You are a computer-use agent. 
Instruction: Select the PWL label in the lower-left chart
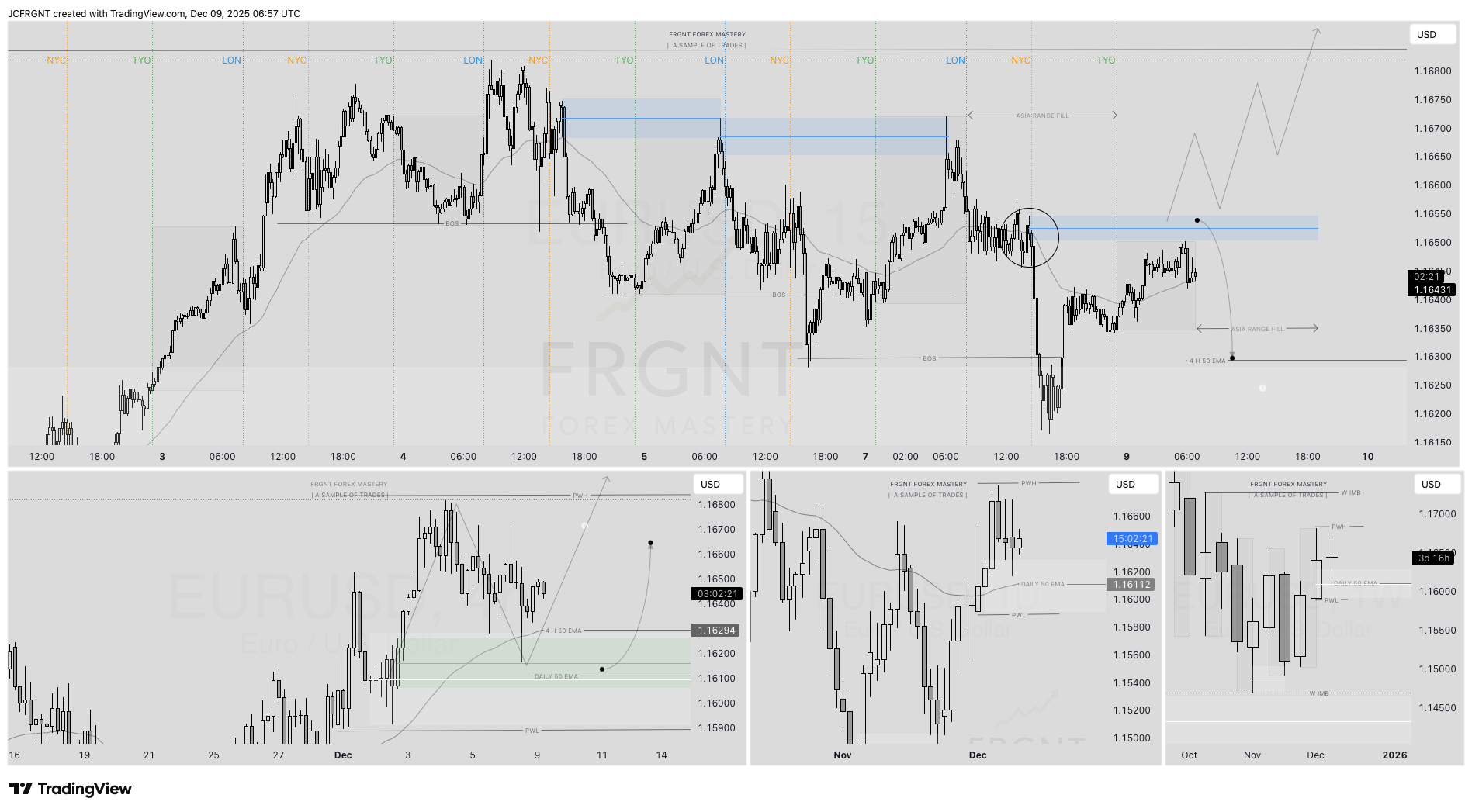pyautogui.click(x=532, y=731)
